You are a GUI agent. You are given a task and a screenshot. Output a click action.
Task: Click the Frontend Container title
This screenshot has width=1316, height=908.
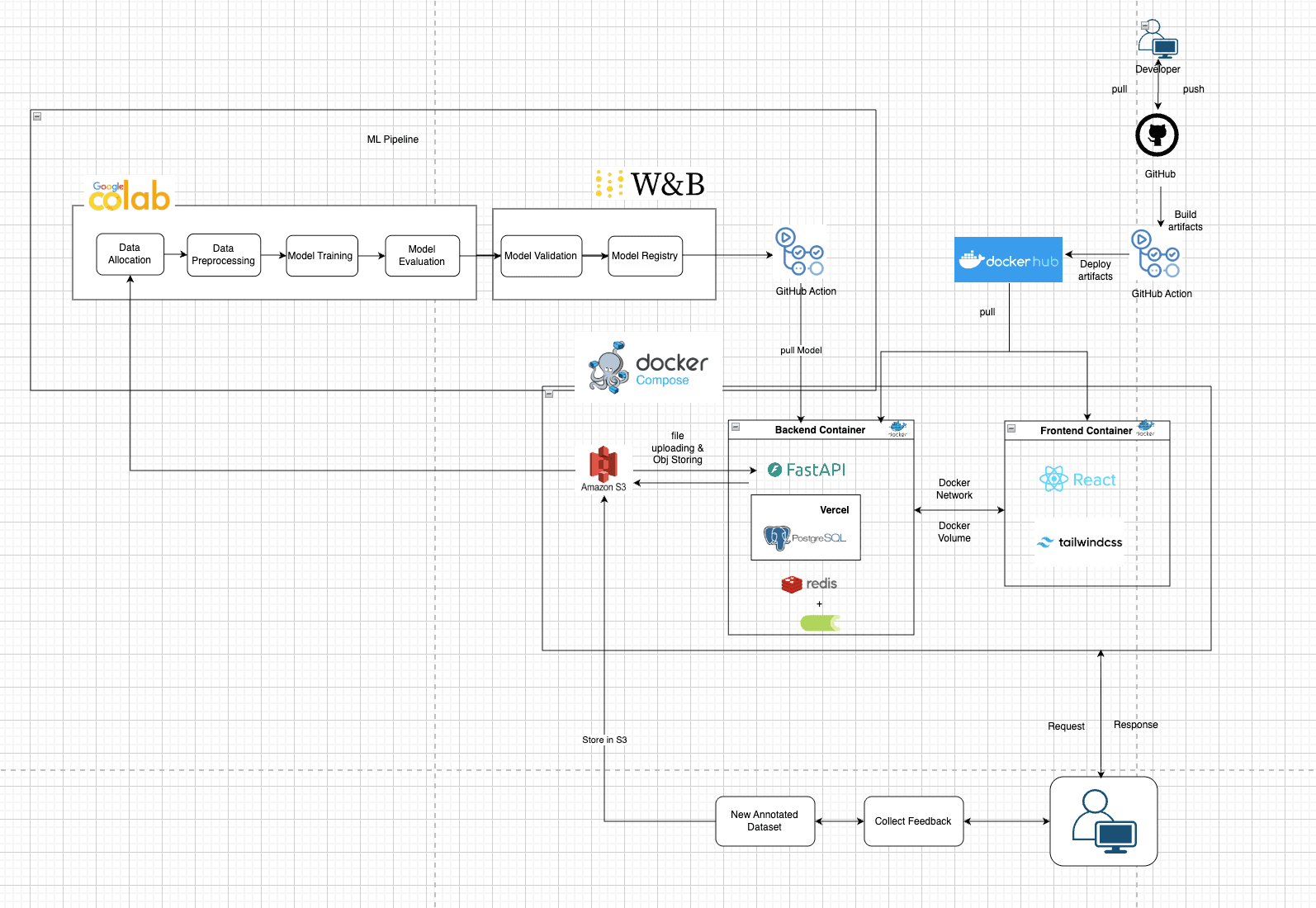(x=1086, y=431)
